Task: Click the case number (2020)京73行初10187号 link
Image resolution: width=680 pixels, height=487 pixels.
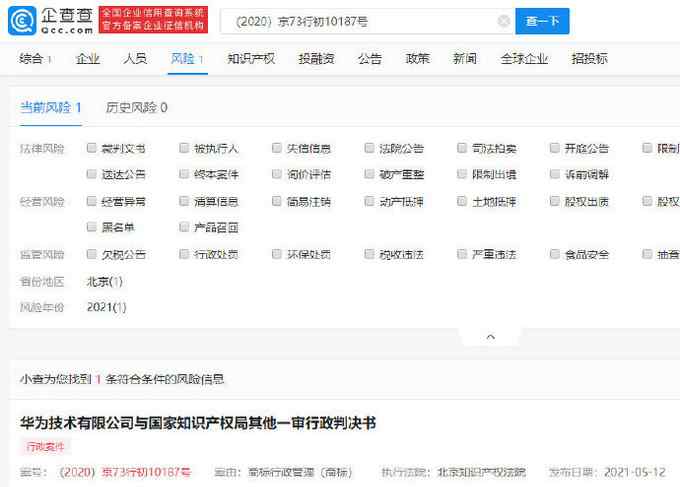Action: pos(125,471)
